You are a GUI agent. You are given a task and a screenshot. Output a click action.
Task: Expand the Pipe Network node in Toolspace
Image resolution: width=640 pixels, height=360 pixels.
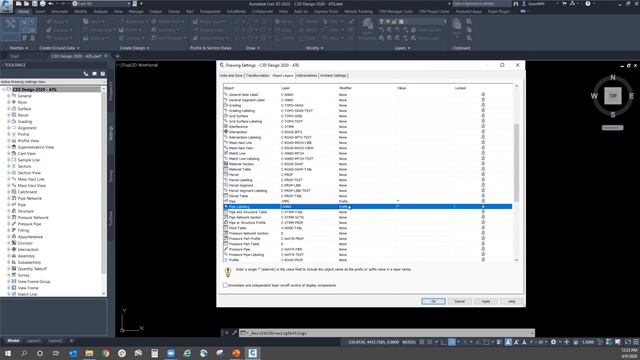pyautogui.click(x=9, y=198)
